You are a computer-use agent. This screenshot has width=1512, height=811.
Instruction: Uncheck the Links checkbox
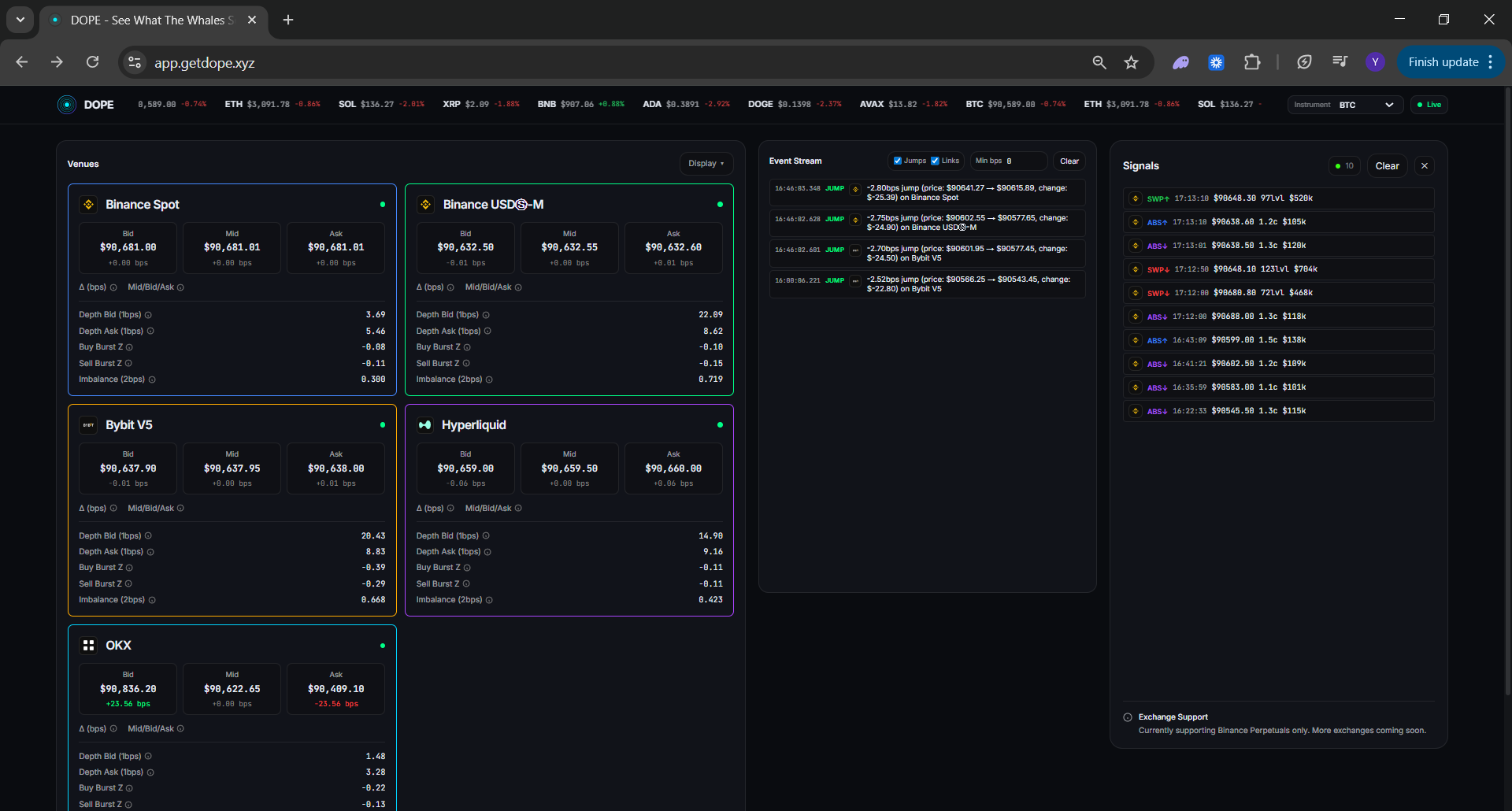coord(935,161)
